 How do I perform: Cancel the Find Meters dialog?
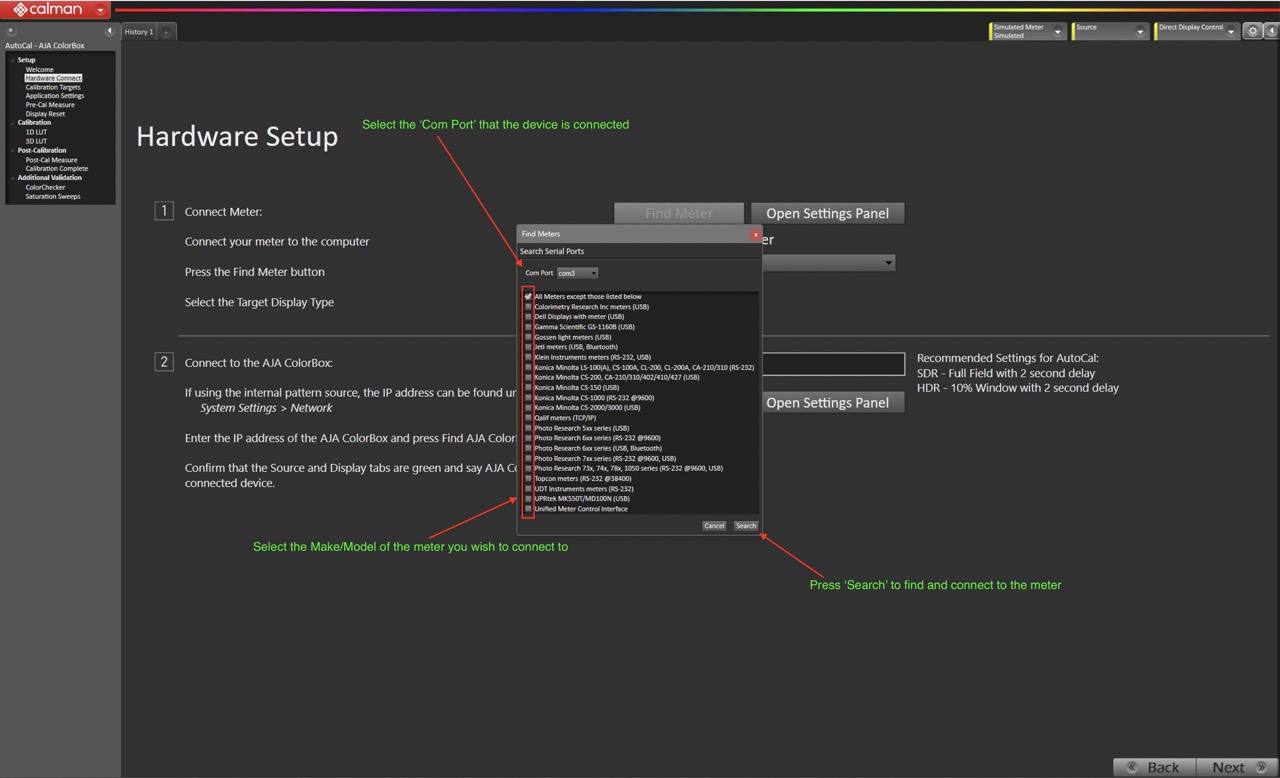(714, 525)
